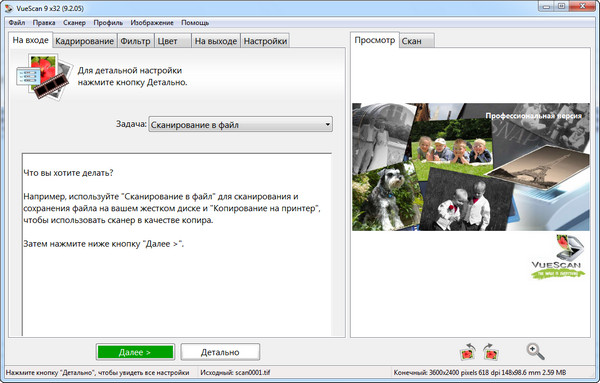Rotate the image right icon

[x=491, y=352]
